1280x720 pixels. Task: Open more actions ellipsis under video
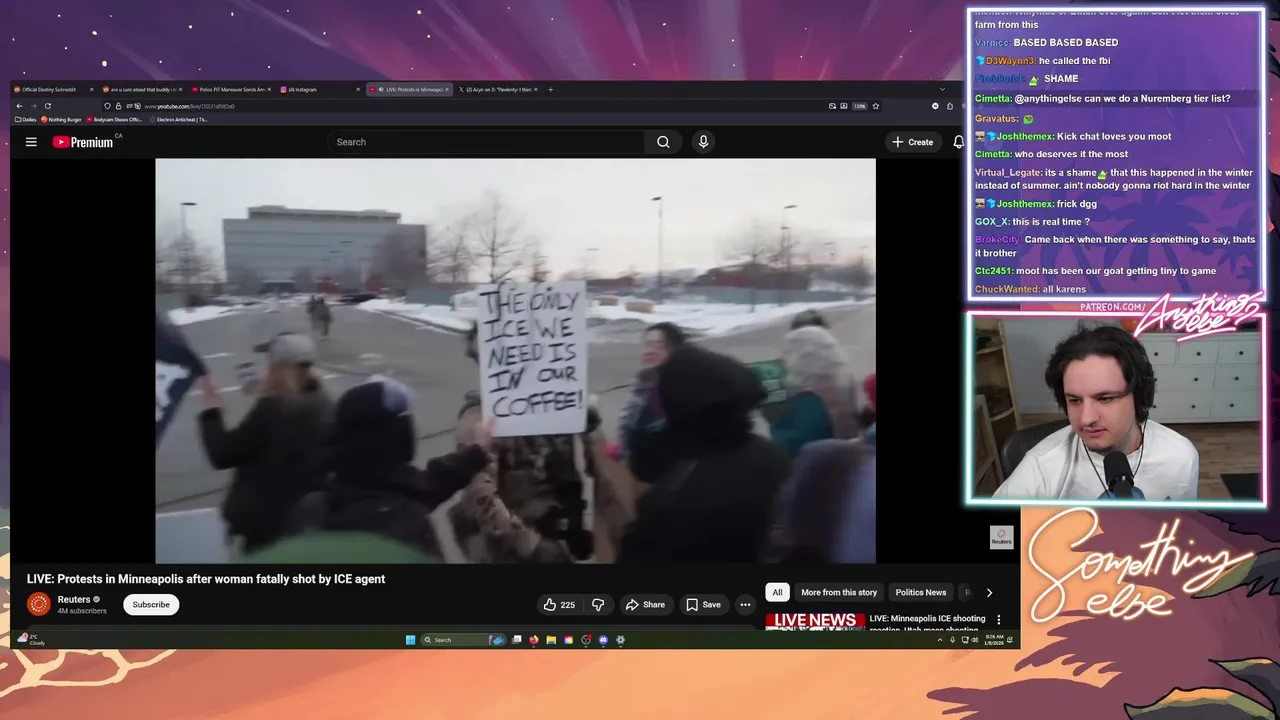745,604
